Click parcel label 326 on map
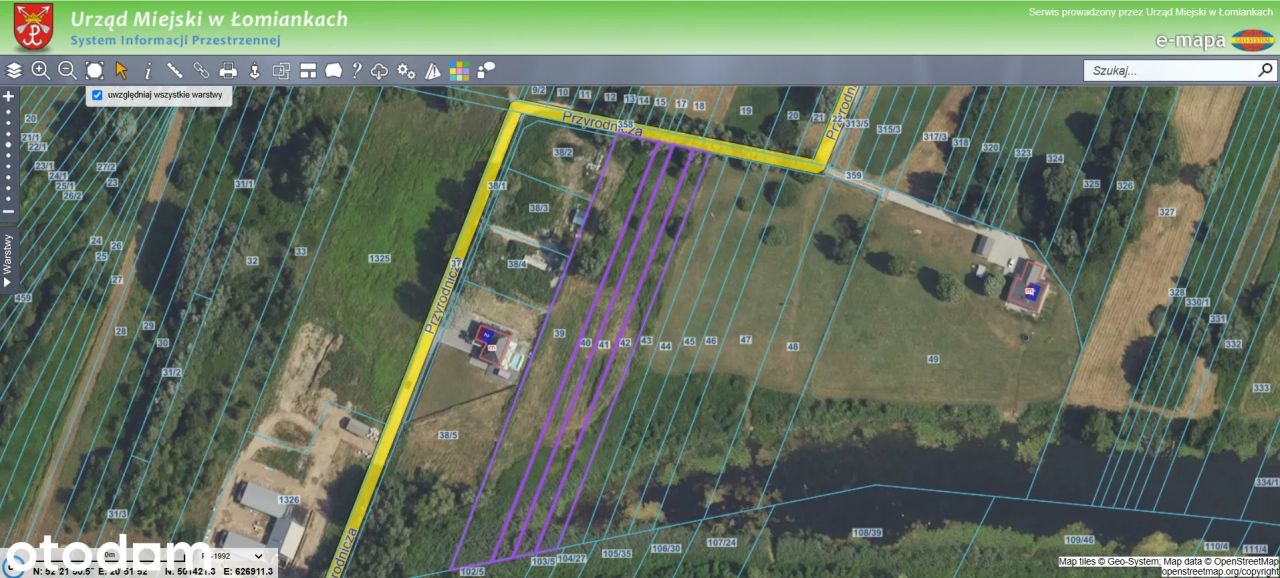1280x578 pixels. coord(1125,185)
